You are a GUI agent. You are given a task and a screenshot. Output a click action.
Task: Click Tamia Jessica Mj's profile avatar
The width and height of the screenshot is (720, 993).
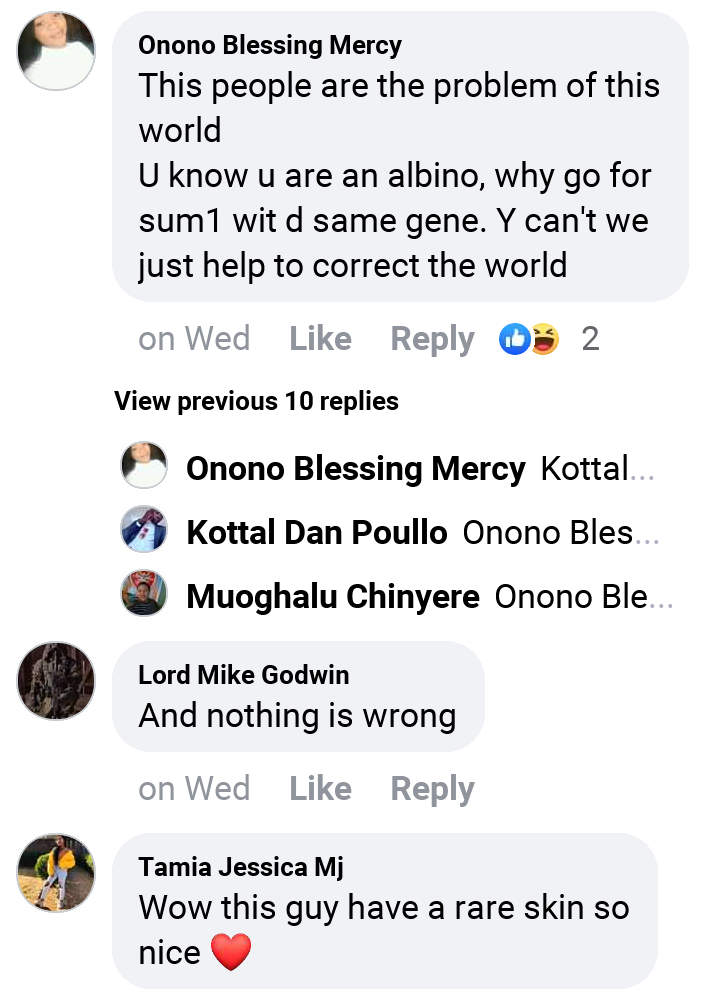point(56,873)
